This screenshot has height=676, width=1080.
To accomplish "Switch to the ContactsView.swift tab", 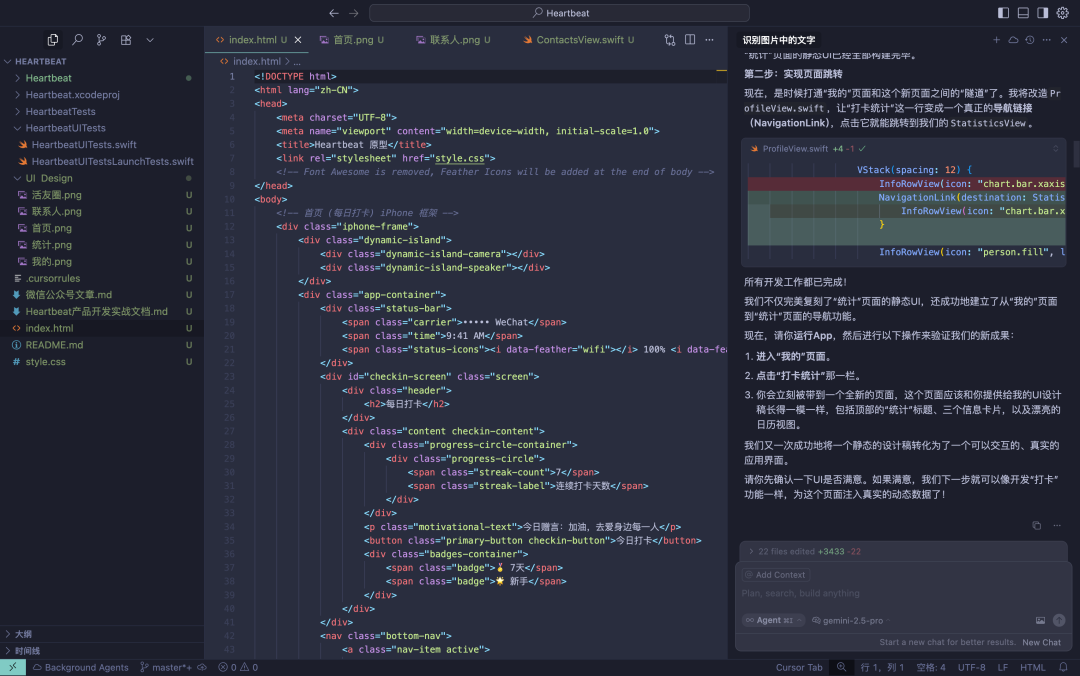I will point(579,40).
